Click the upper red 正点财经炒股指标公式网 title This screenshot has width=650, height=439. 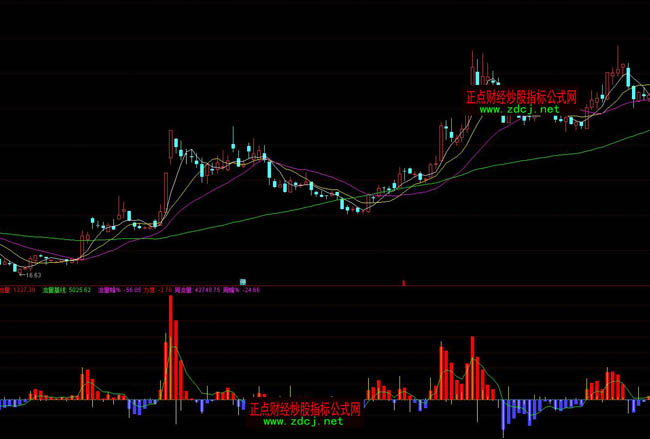point(521,97)
